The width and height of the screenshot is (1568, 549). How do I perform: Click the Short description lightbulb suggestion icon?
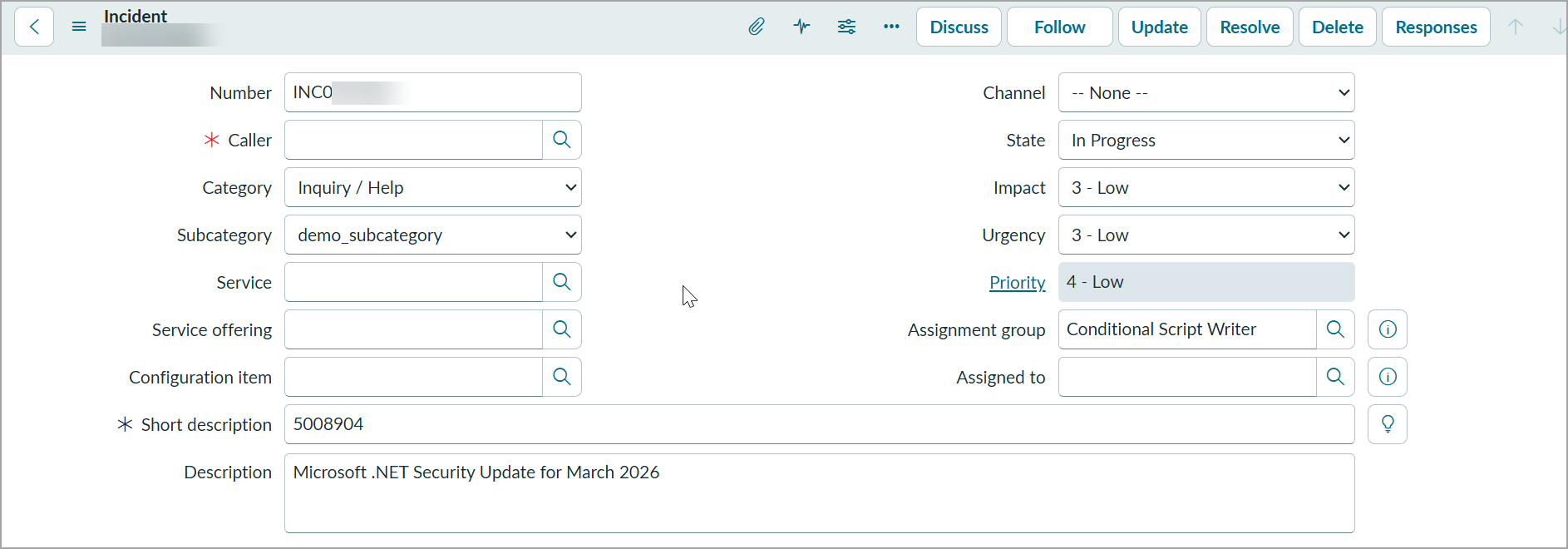(x=1388, y=424)
